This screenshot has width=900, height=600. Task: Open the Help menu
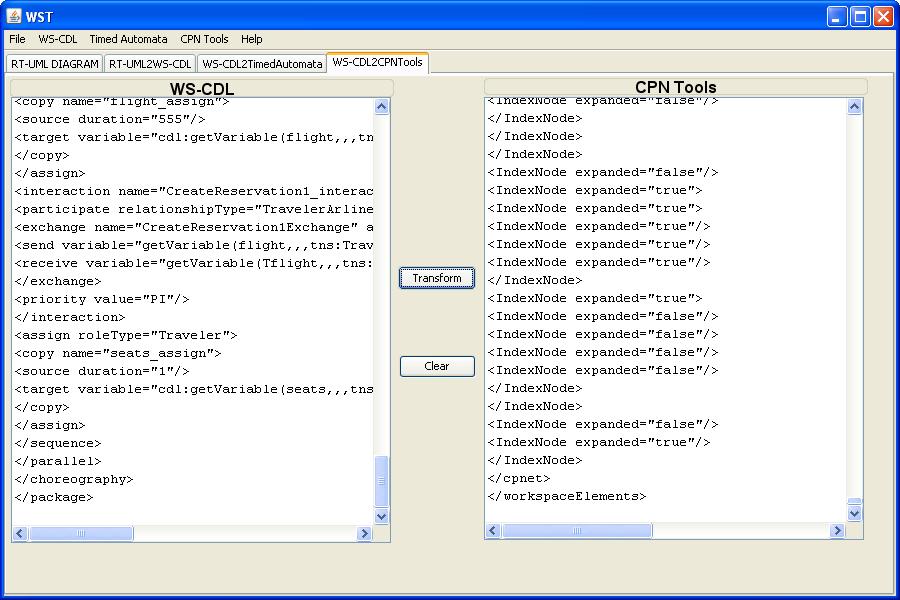[x=251, y=39]
